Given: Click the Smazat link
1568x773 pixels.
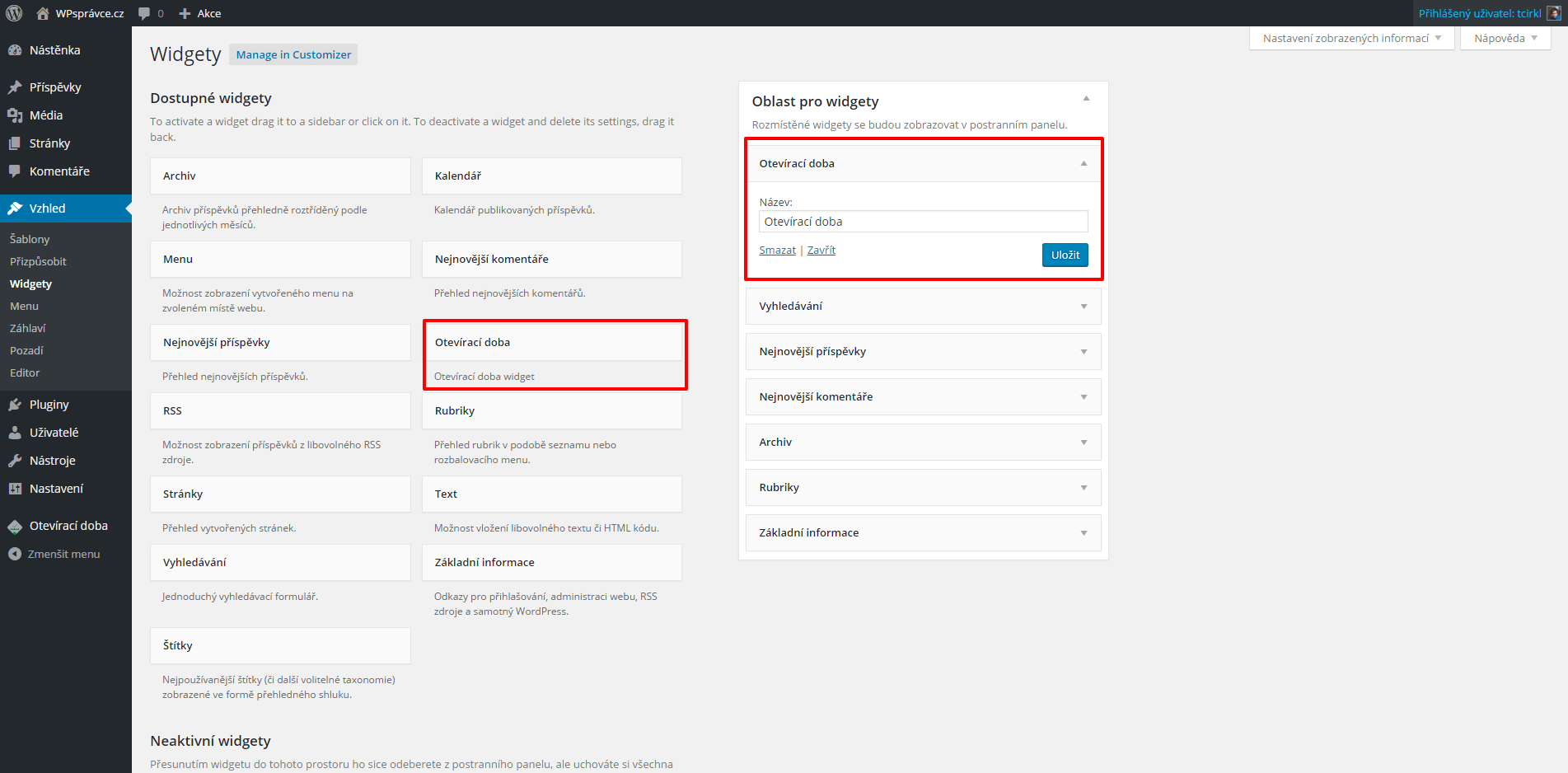Looking at the screenshot, I should click(x=777, y=251).
